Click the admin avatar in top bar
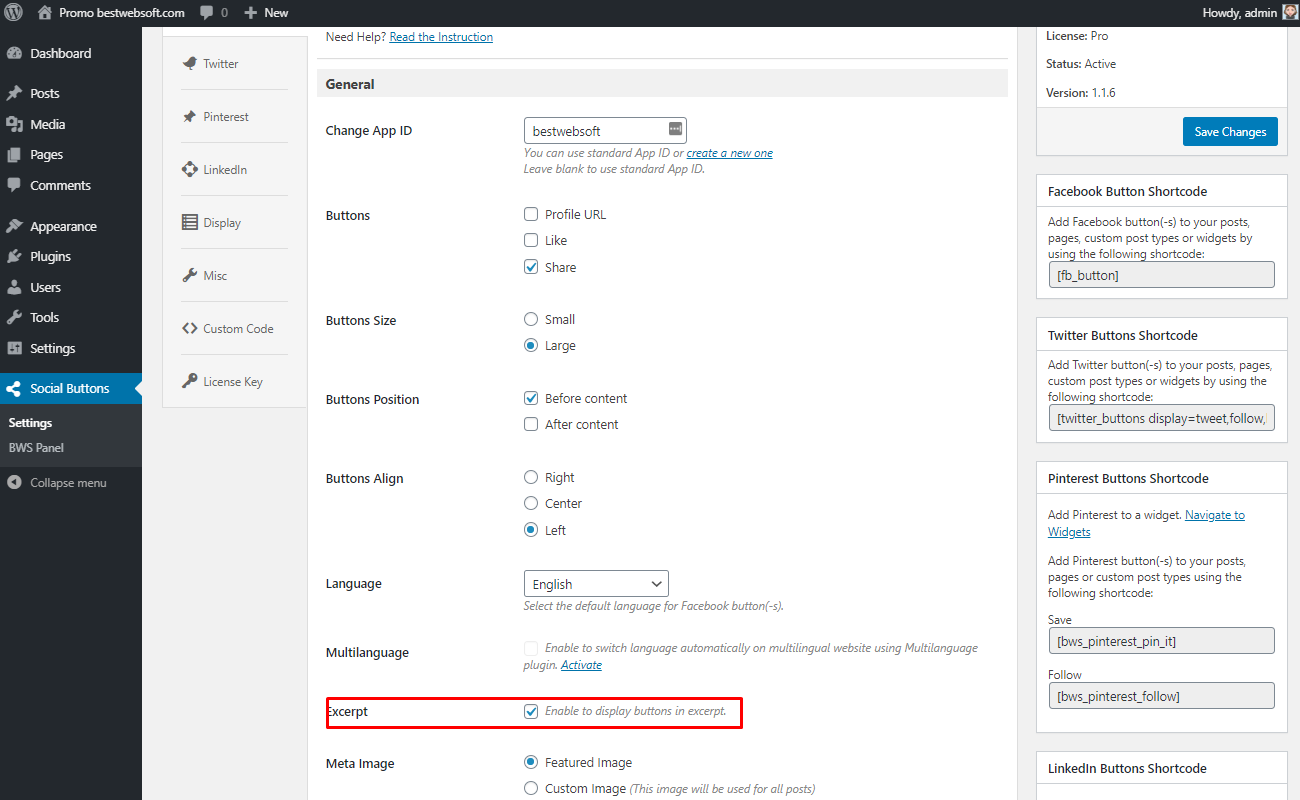Image resolution: width=1300 pixels, height=800 pixels. 1290,13
